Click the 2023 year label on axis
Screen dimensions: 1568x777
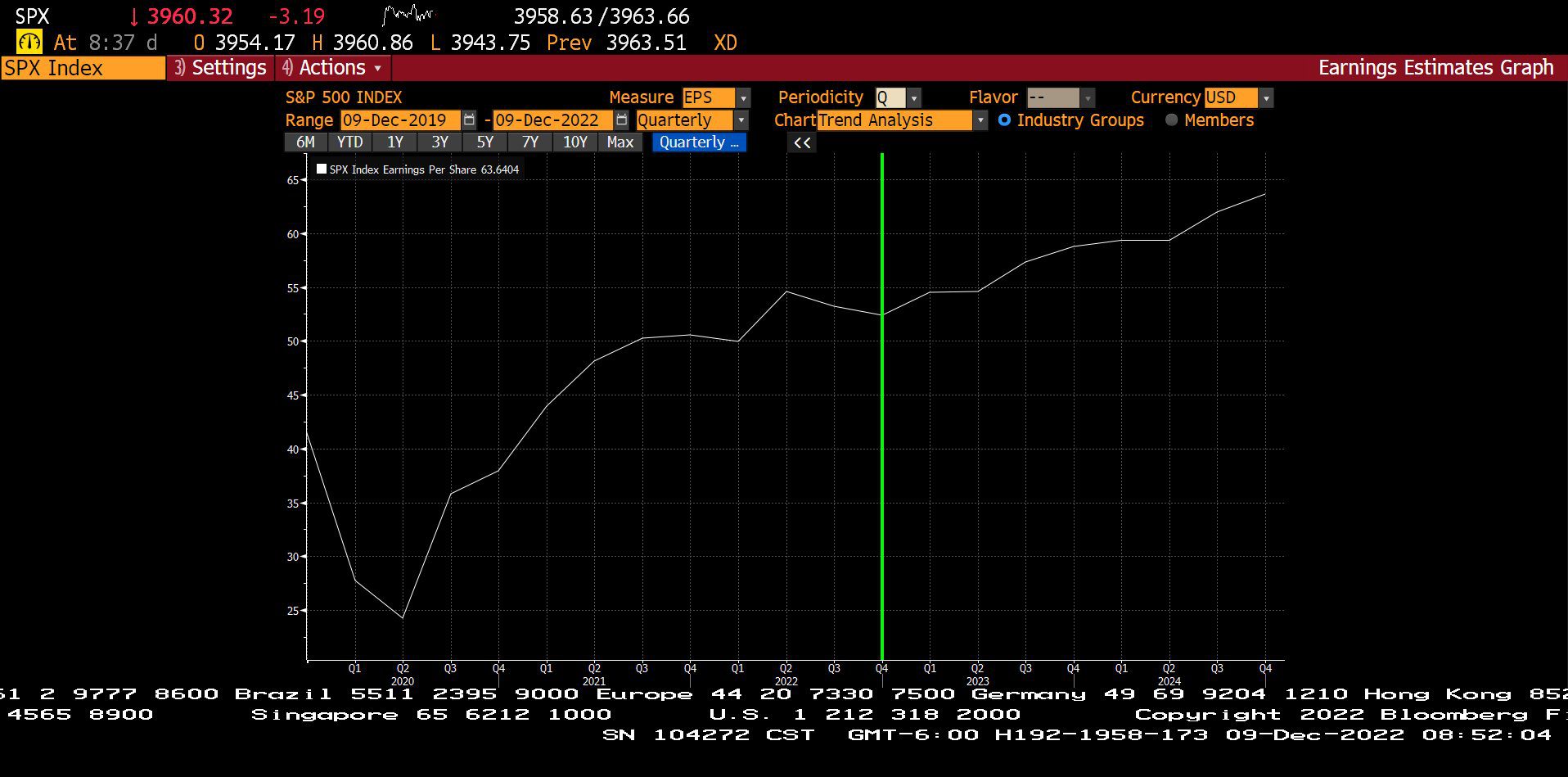tap(977, 681)
